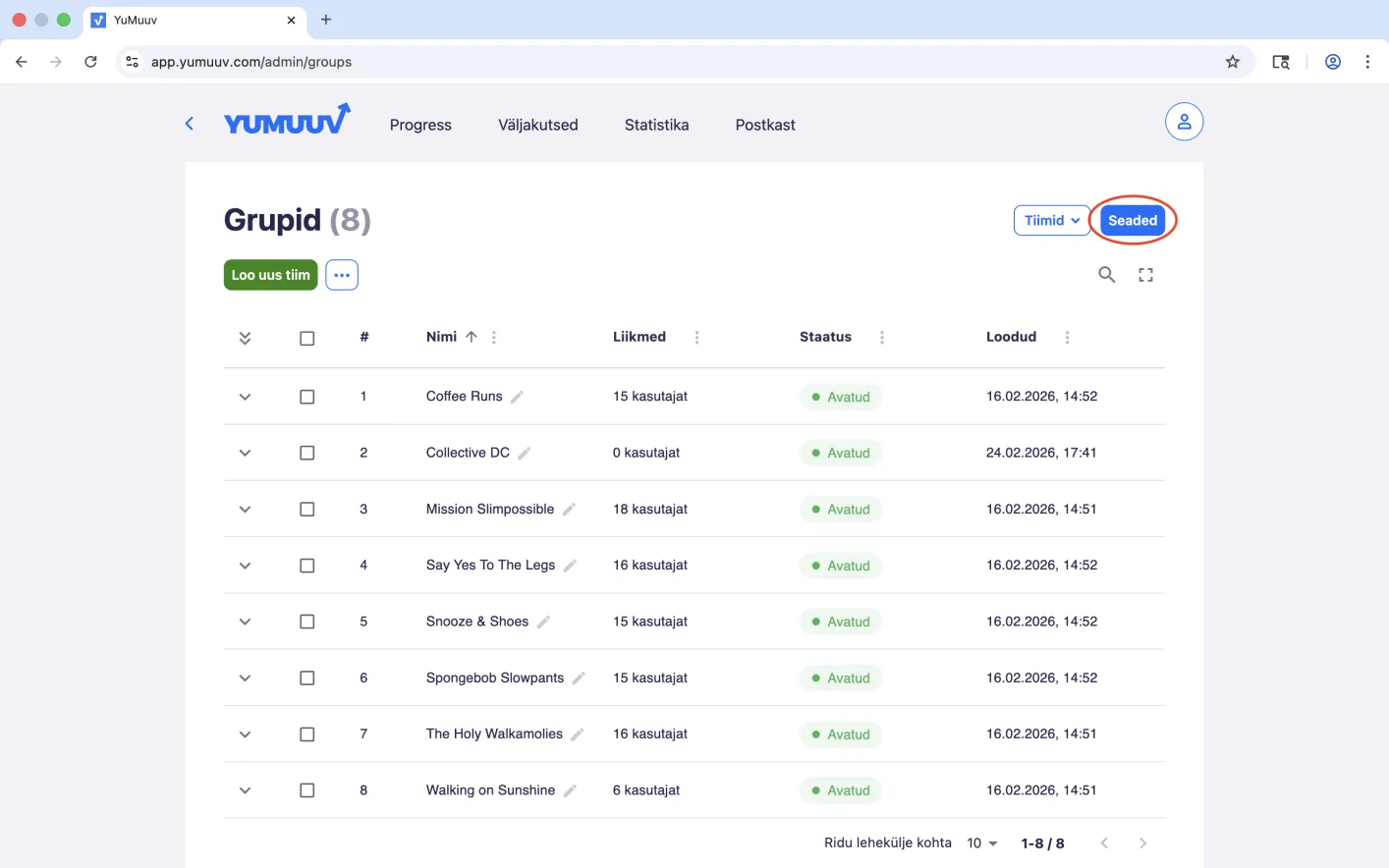This screenshot has width=1389, height=868.
Task: Open the Staatus column options menu
Action: tap(882, 338)
